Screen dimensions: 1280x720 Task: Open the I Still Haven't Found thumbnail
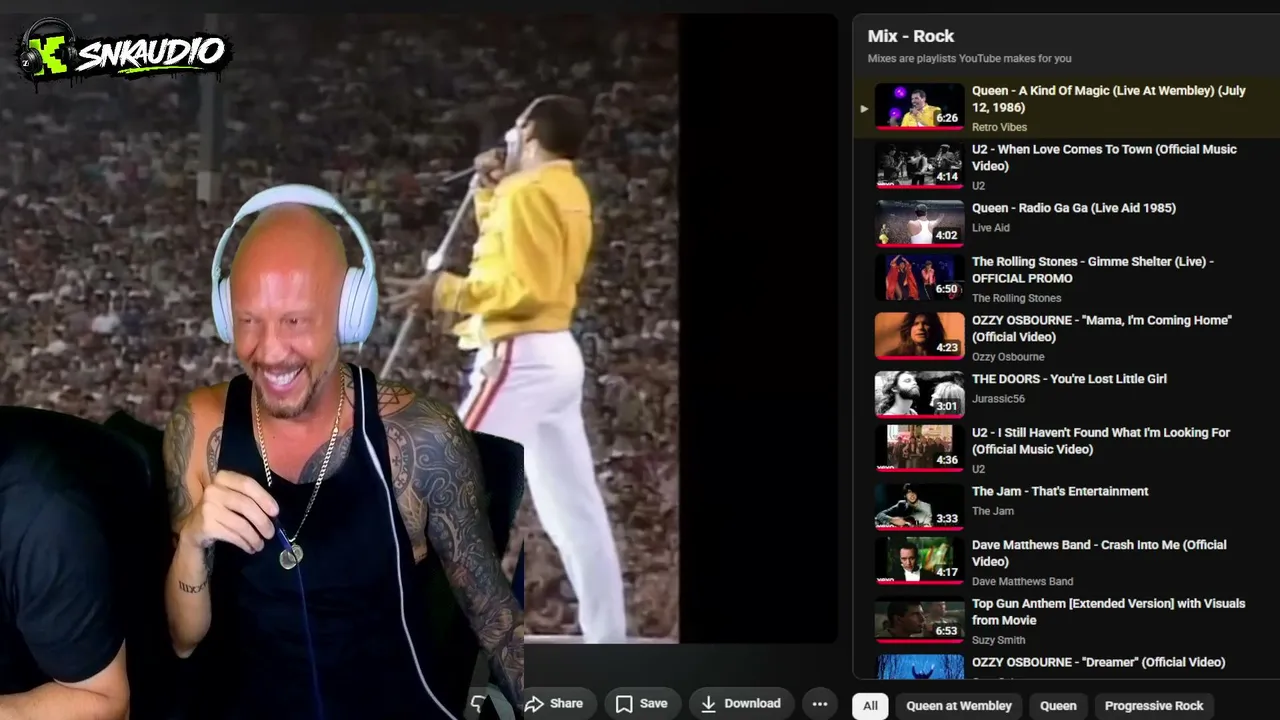919,448
